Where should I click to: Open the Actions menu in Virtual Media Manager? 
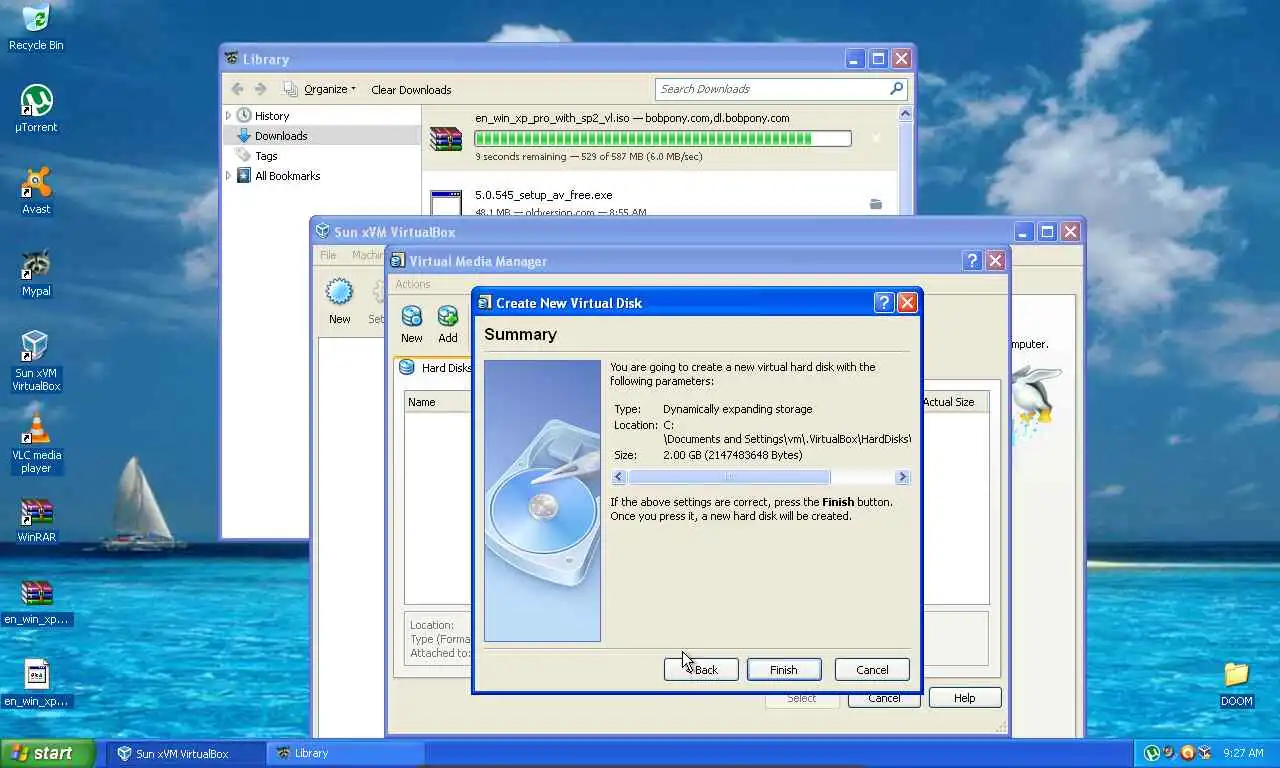click(x=412, y=284)
